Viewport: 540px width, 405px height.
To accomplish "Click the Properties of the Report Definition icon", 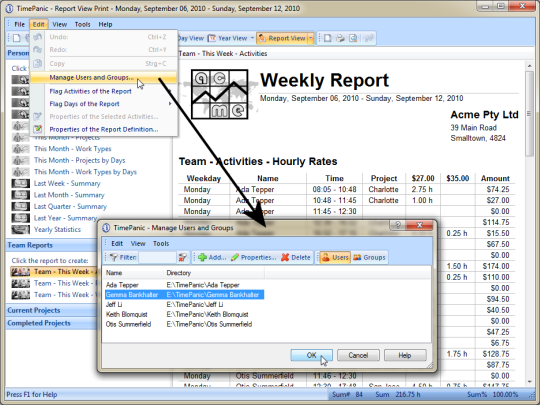I will coord(38,129).
